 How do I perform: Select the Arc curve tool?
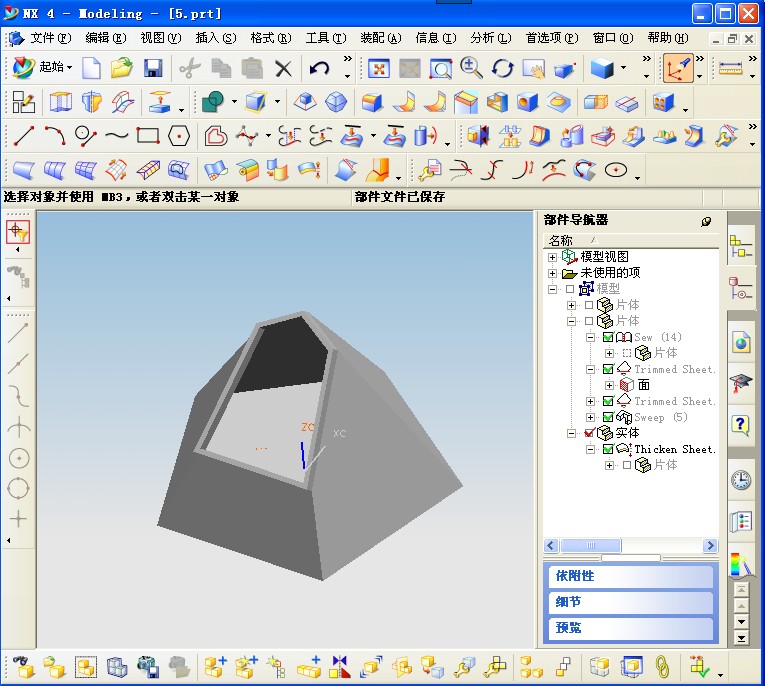(55, 136)
